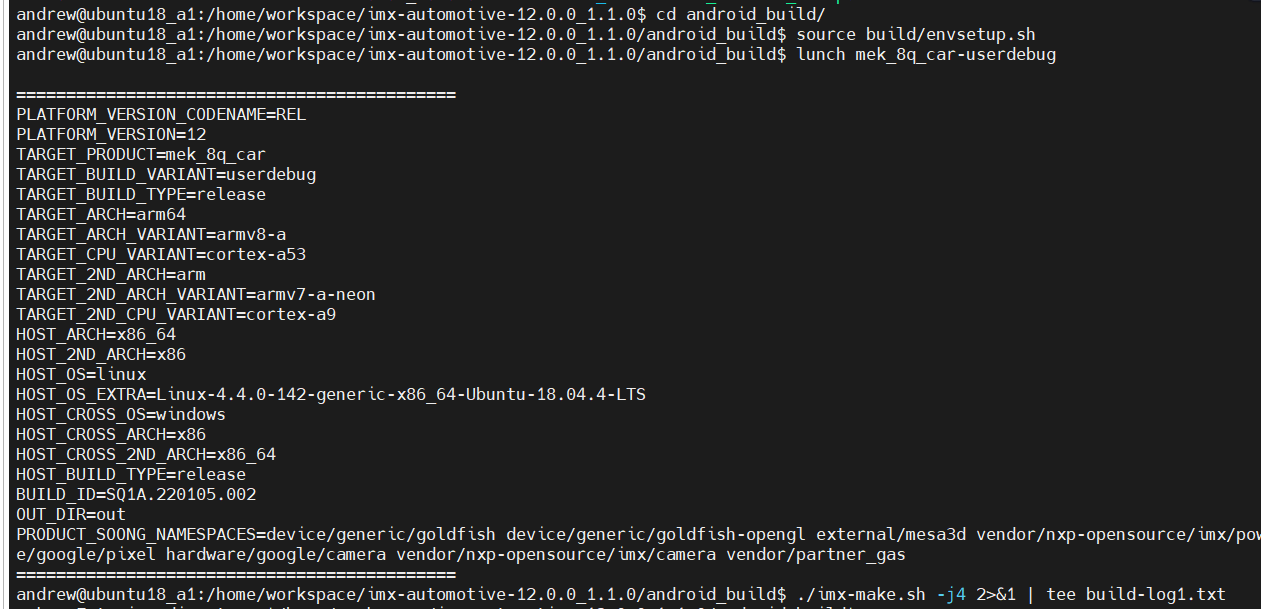Image resolution: width=1261 pixels, height=609 pixels.
Task: Click the 'source build/envsetup.sh' command
Action: tap(915, 34)
